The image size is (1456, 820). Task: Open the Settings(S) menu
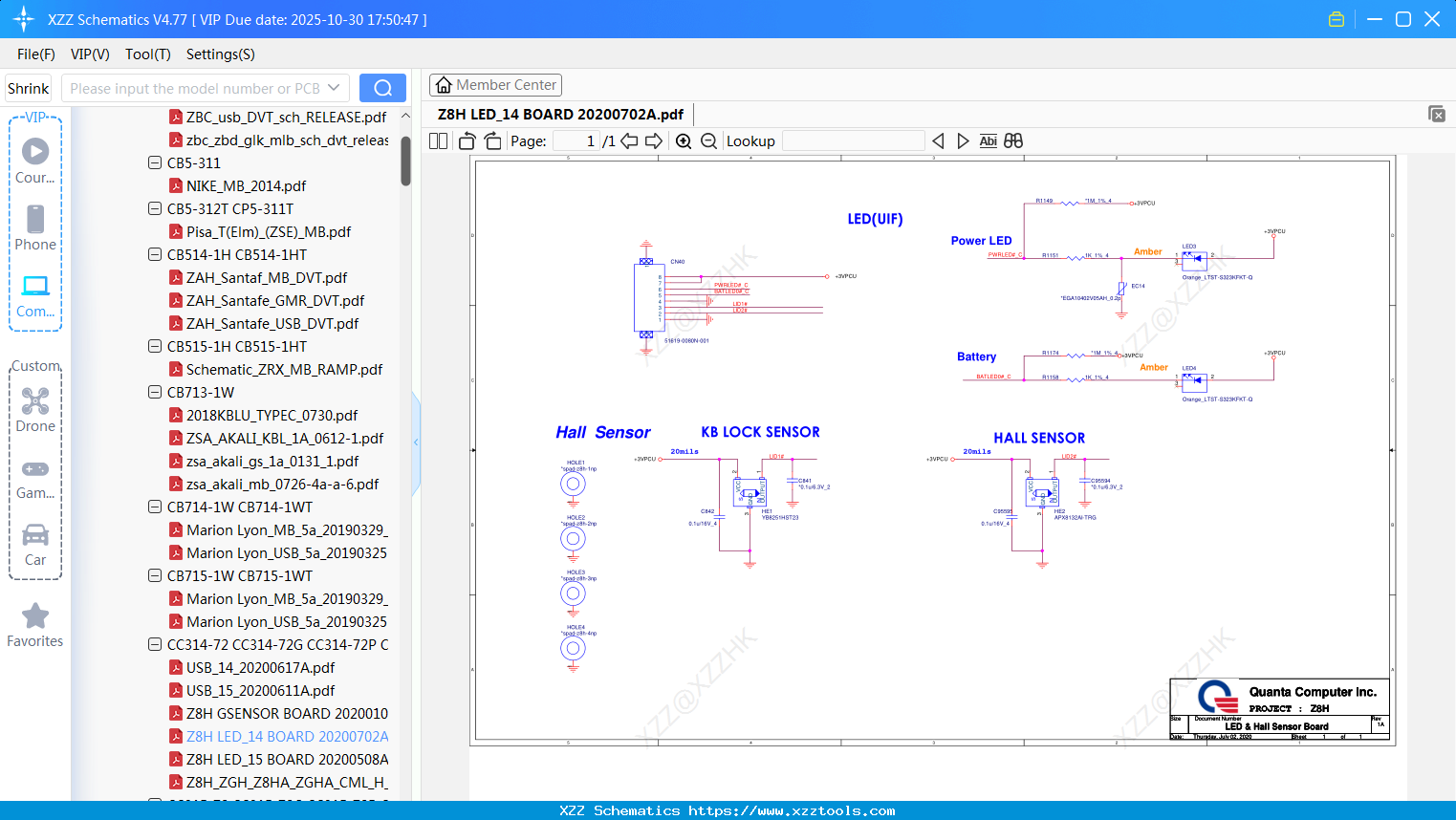[220, 54]
